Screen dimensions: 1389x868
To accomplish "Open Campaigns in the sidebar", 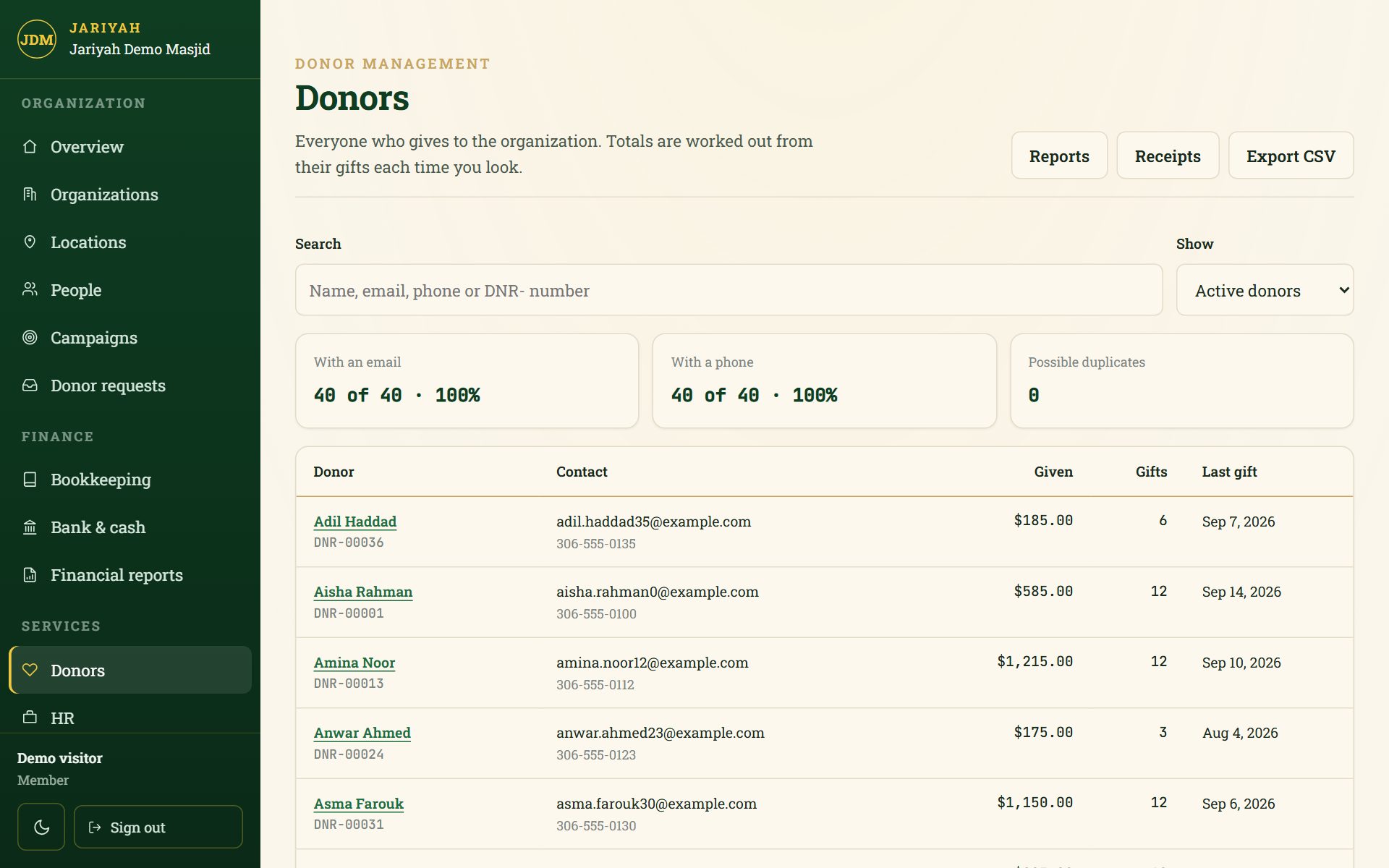I will (130, 338).
